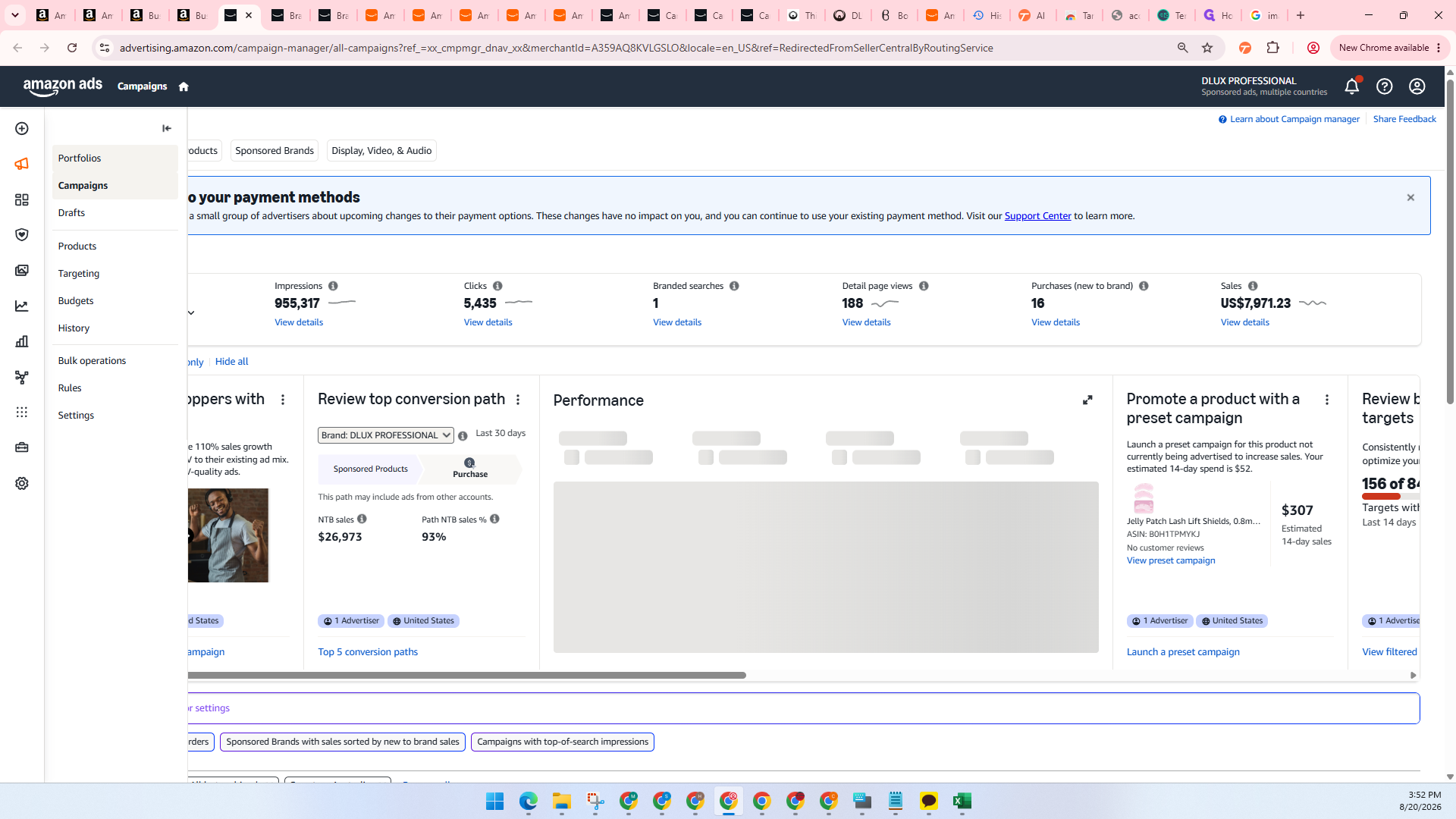The height and width of the screenshot is (819, 1456).
Task: Show Detail page views info icon
Action: (x=924, y=286)
